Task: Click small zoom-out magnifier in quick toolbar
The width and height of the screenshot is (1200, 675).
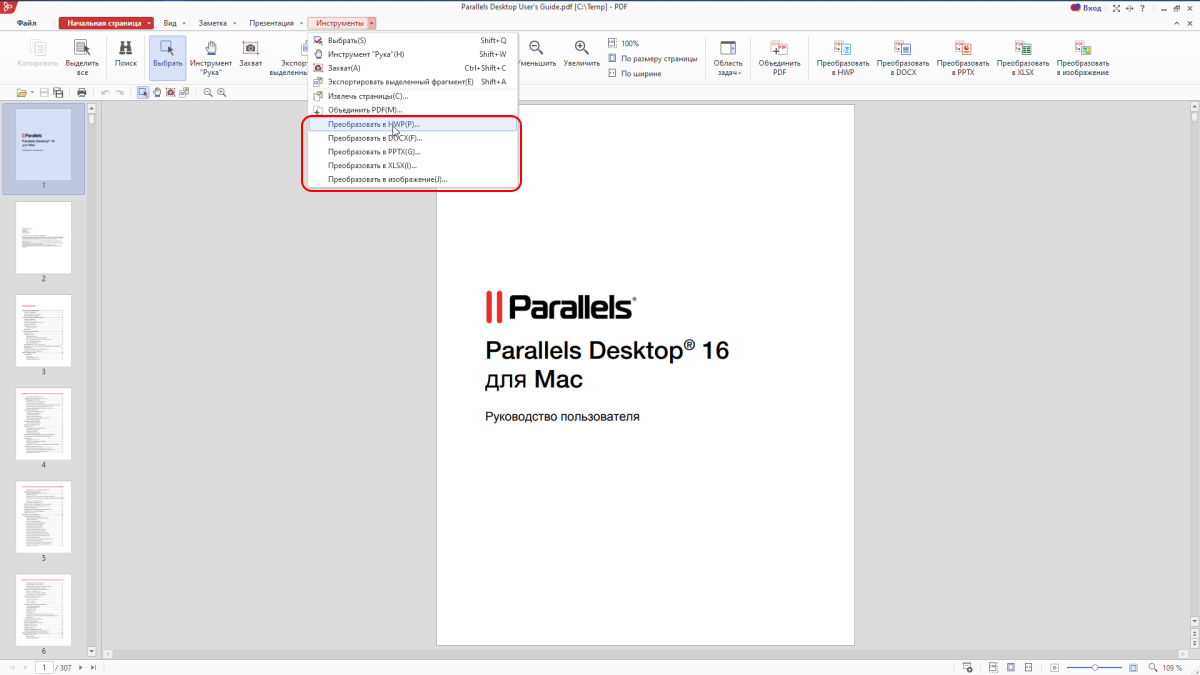Action: 208,92
